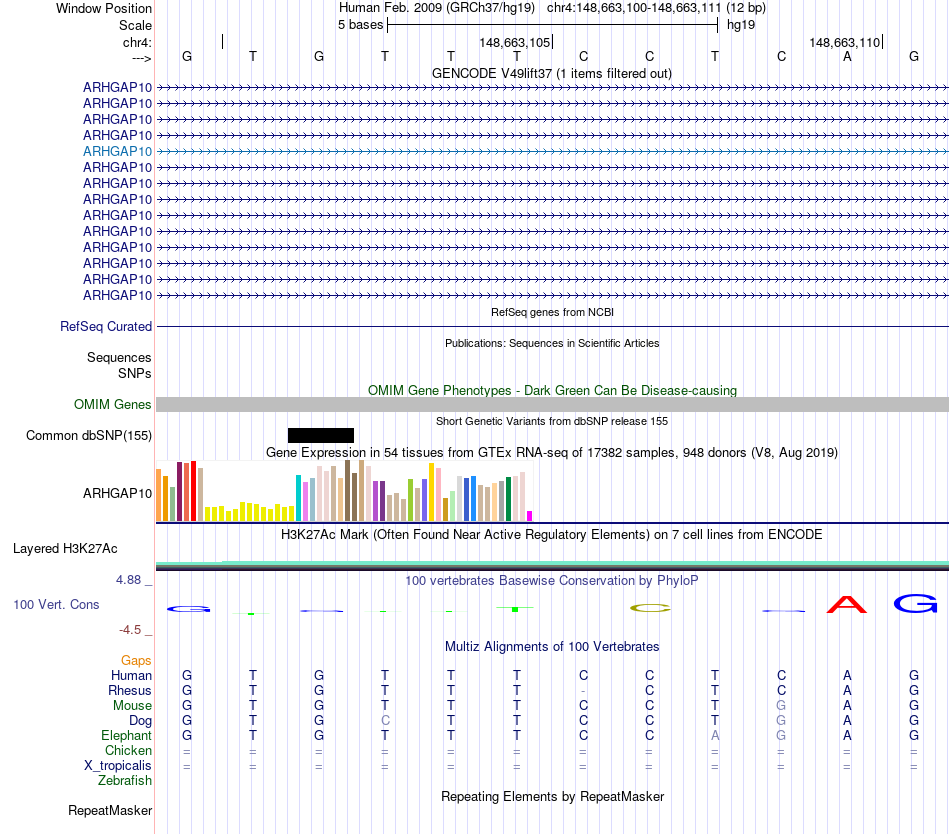Viewport: 950px width, 834px height.
Task: Select the Rhesus alignment row label
Action: 130,690
